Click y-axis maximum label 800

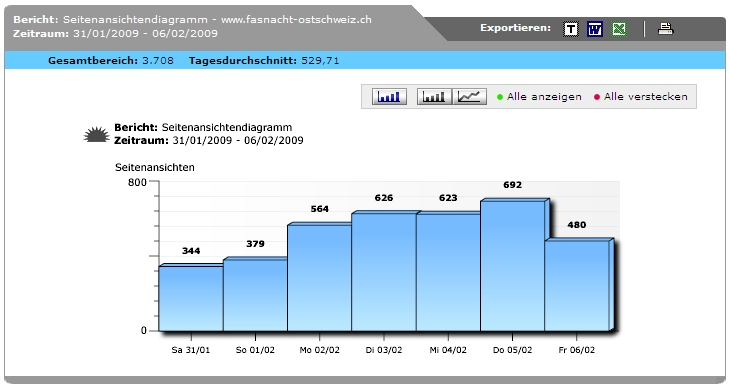(137, 182)
